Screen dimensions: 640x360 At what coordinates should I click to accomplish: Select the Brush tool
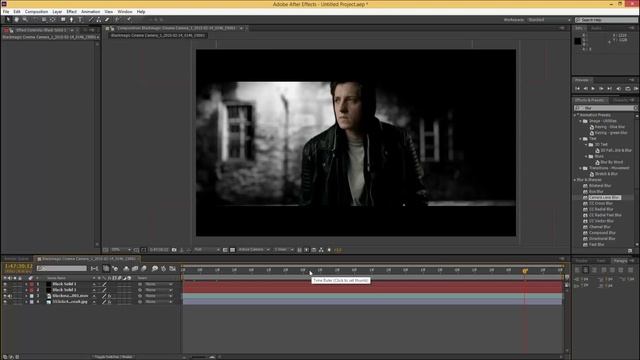[91, 20]
